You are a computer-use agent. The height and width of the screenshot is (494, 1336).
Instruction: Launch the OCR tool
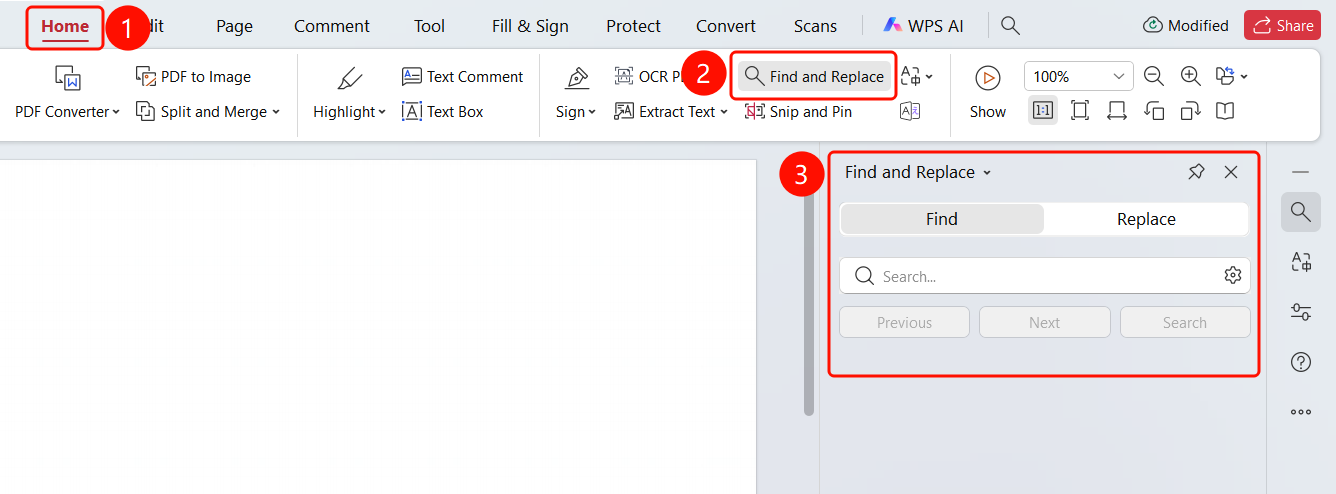648,76
